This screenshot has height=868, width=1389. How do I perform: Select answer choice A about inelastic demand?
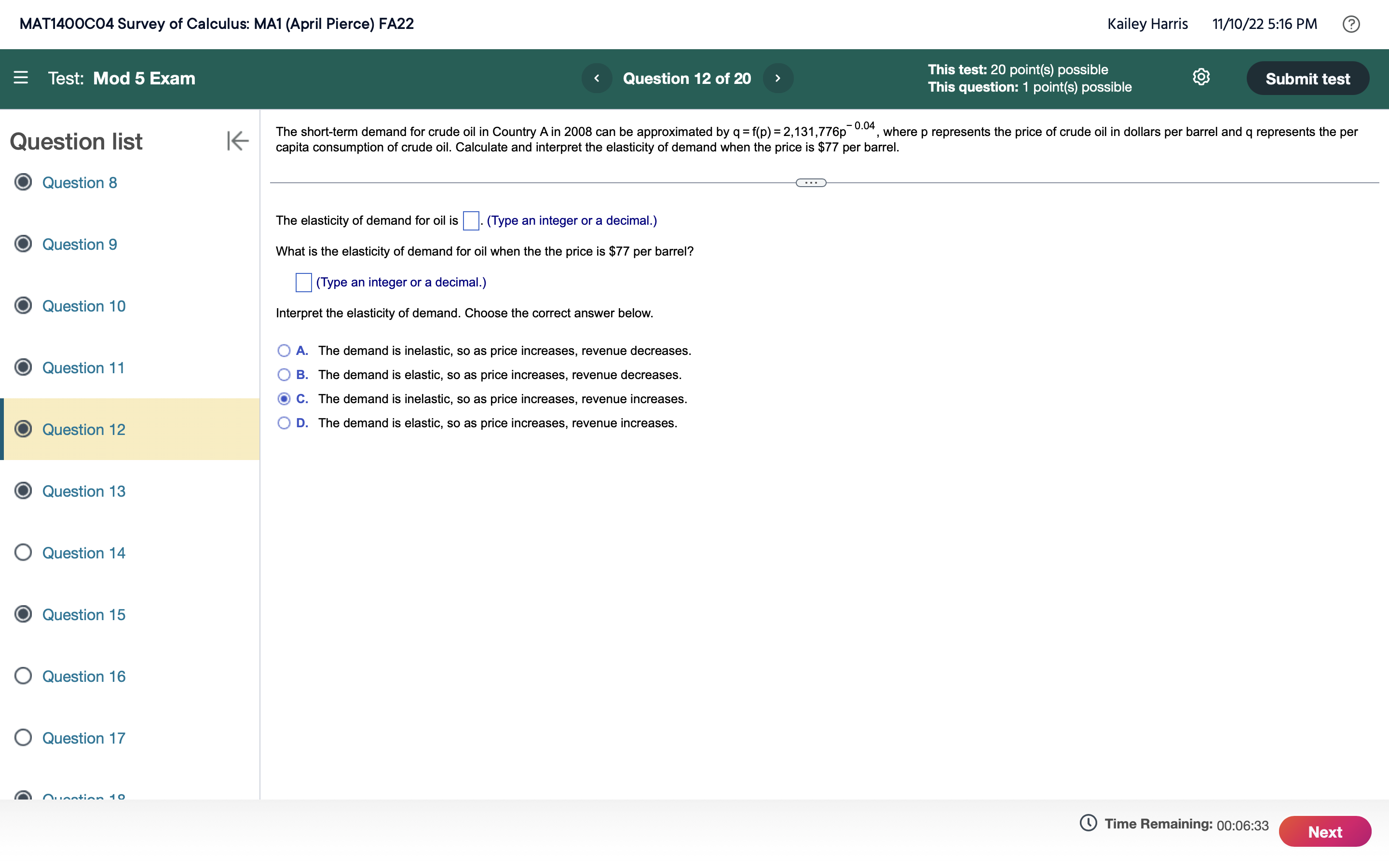click(284, 350)
